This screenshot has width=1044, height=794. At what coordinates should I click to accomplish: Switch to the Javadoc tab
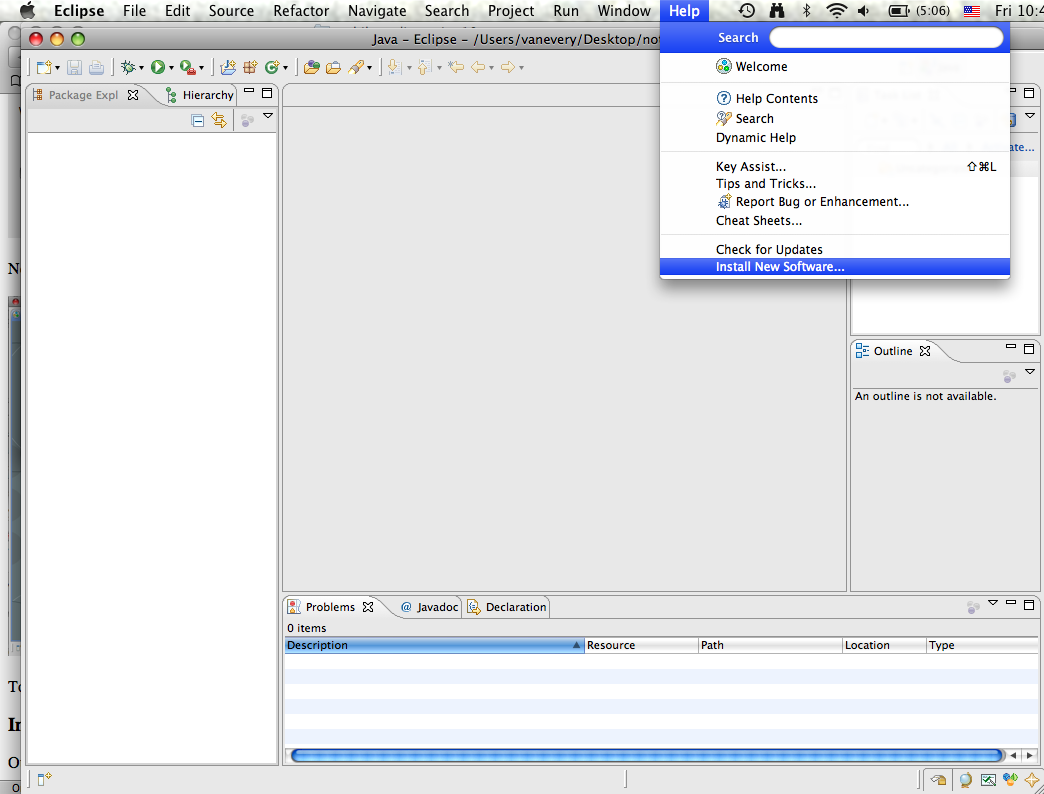click(x=429, y=607)
